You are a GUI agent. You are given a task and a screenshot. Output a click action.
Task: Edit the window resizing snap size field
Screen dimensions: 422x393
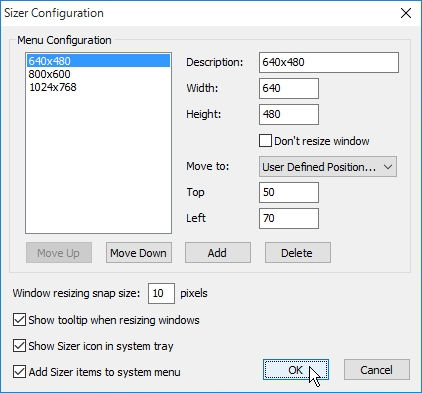tap(161, 293)
